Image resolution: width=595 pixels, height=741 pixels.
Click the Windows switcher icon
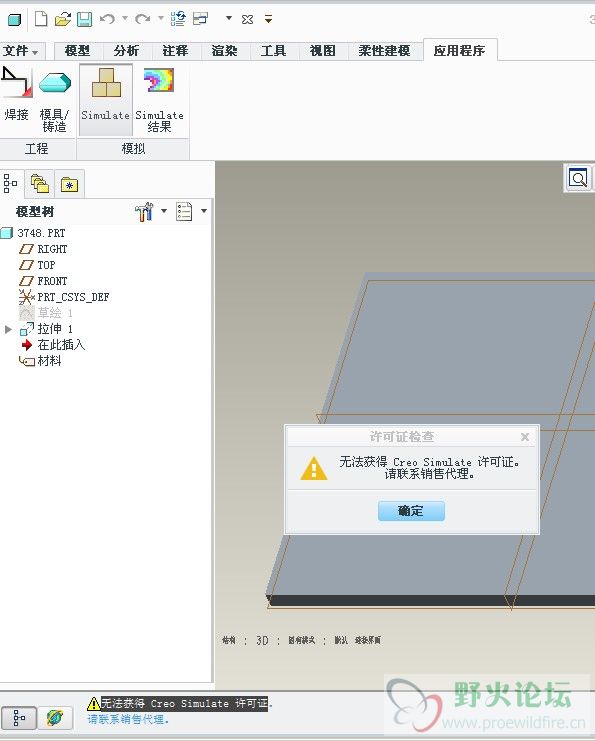(200, 18)
